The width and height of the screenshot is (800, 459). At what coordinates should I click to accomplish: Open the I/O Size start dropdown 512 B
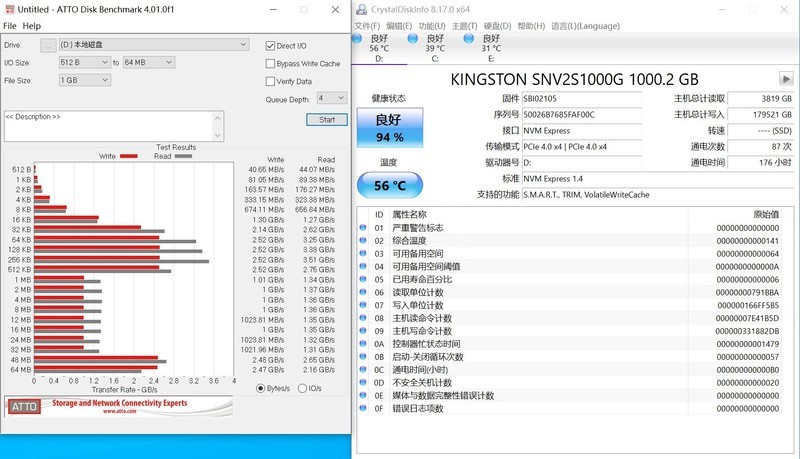pos(85,62)
